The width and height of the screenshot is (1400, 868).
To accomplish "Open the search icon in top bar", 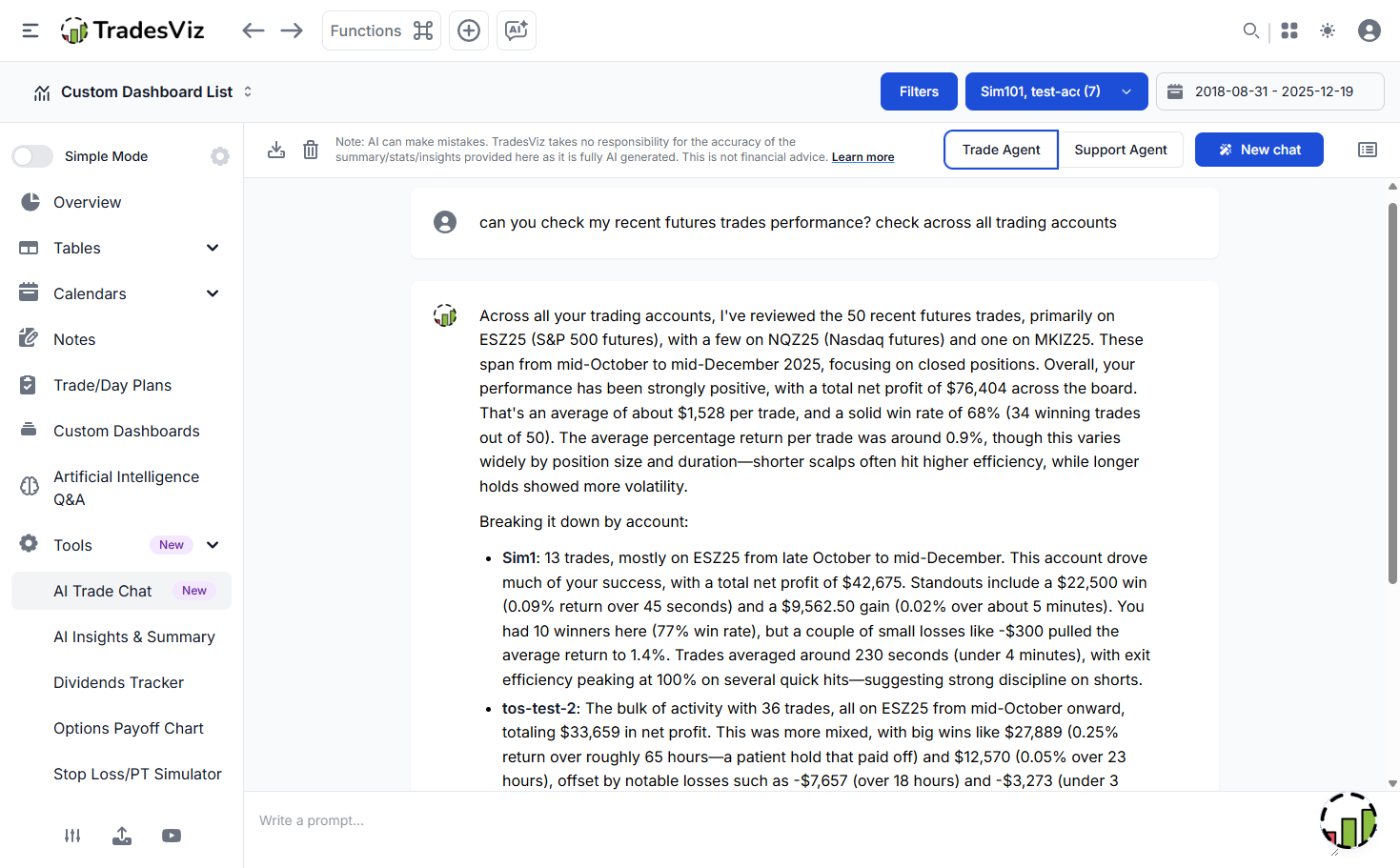I will [x=1250, y=30].
